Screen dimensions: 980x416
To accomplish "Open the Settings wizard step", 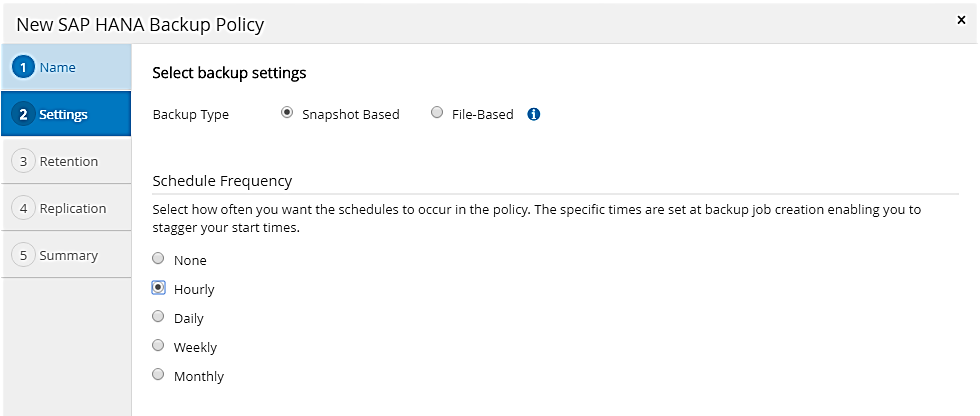I will point(63,114).
